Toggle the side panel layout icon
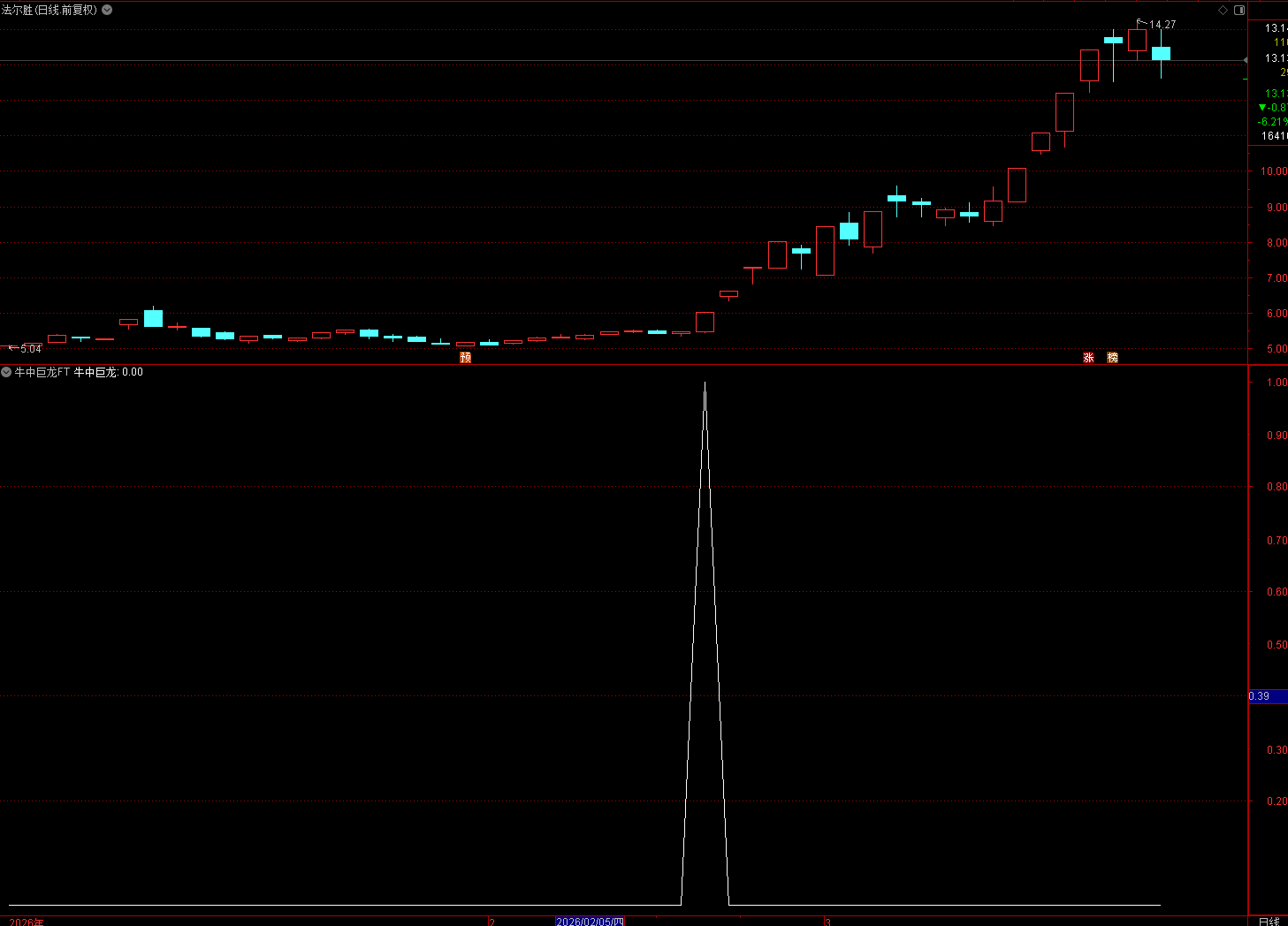 click(x=1239, y=10)
